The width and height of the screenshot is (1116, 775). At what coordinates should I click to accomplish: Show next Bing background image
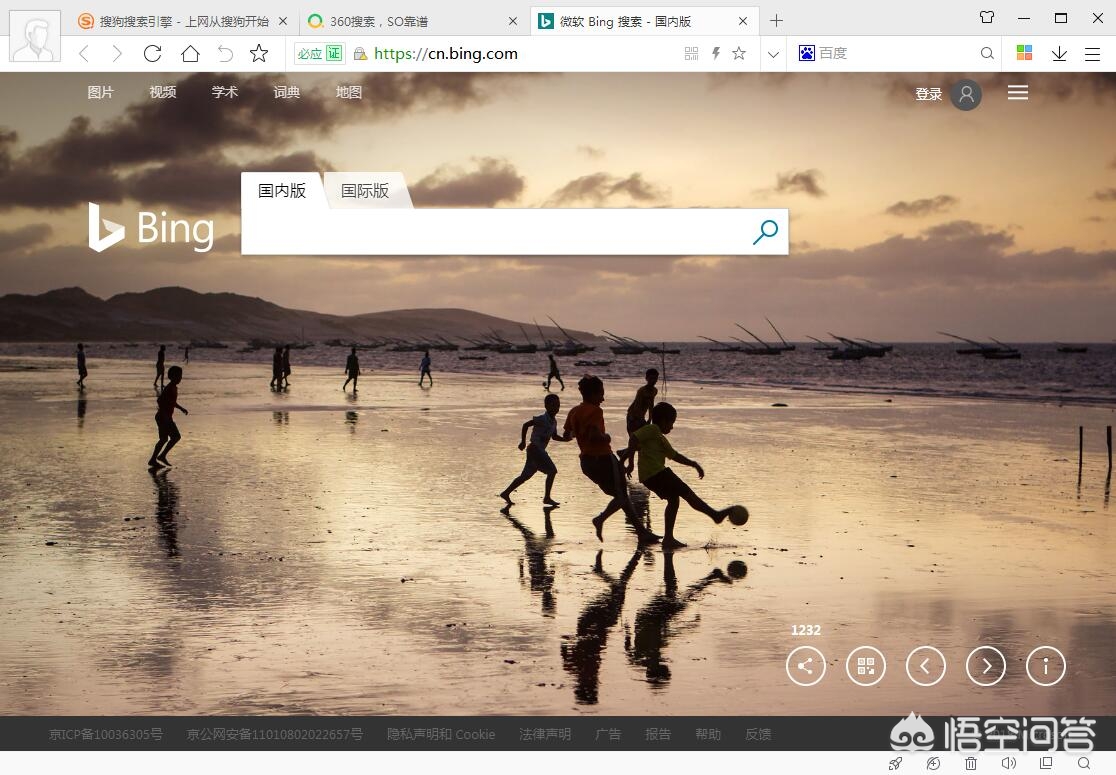click(986, 666)
